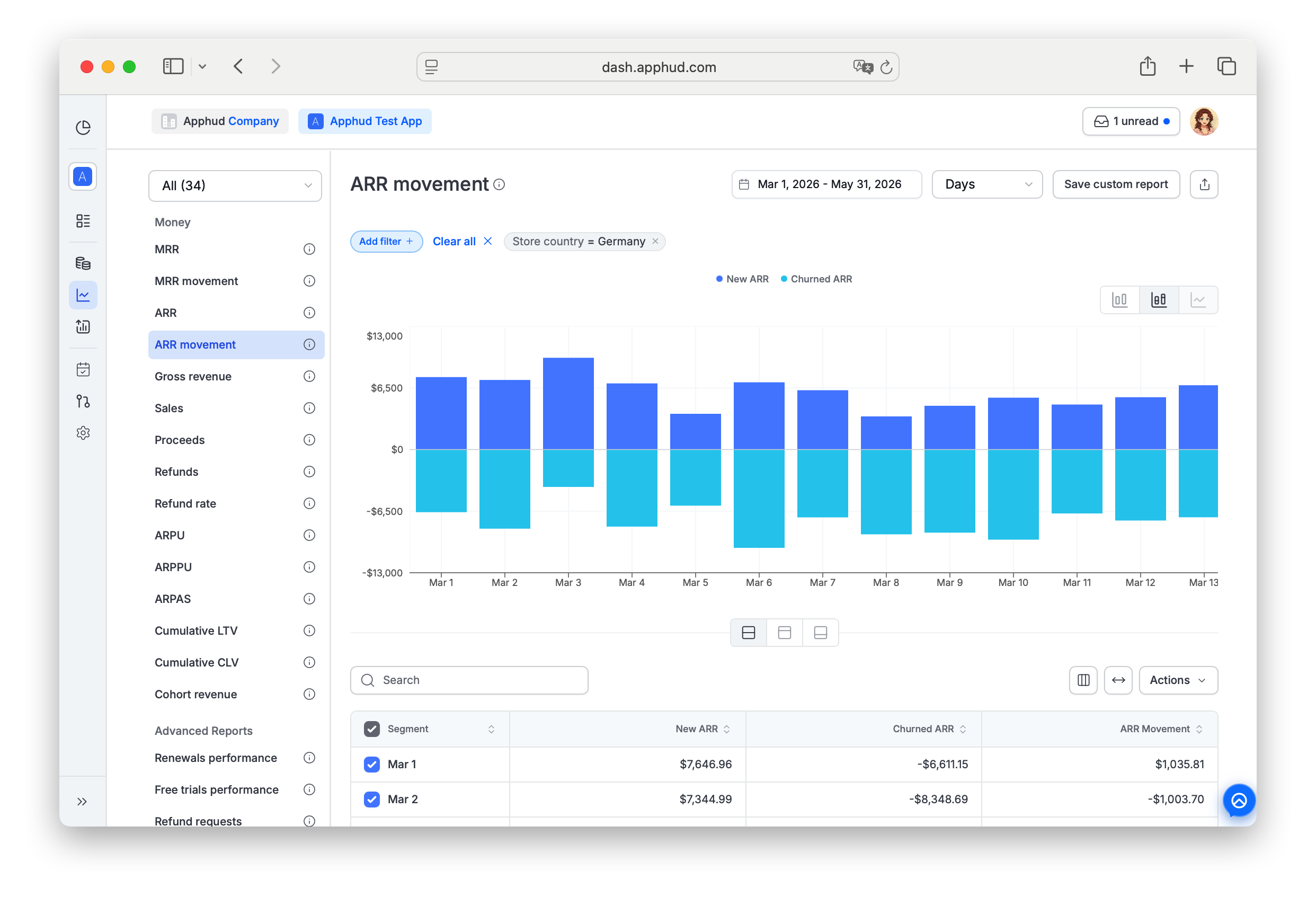Open the All (34) reports dropdown
This screenshot has height=906, width=1316.
[235, 185]
